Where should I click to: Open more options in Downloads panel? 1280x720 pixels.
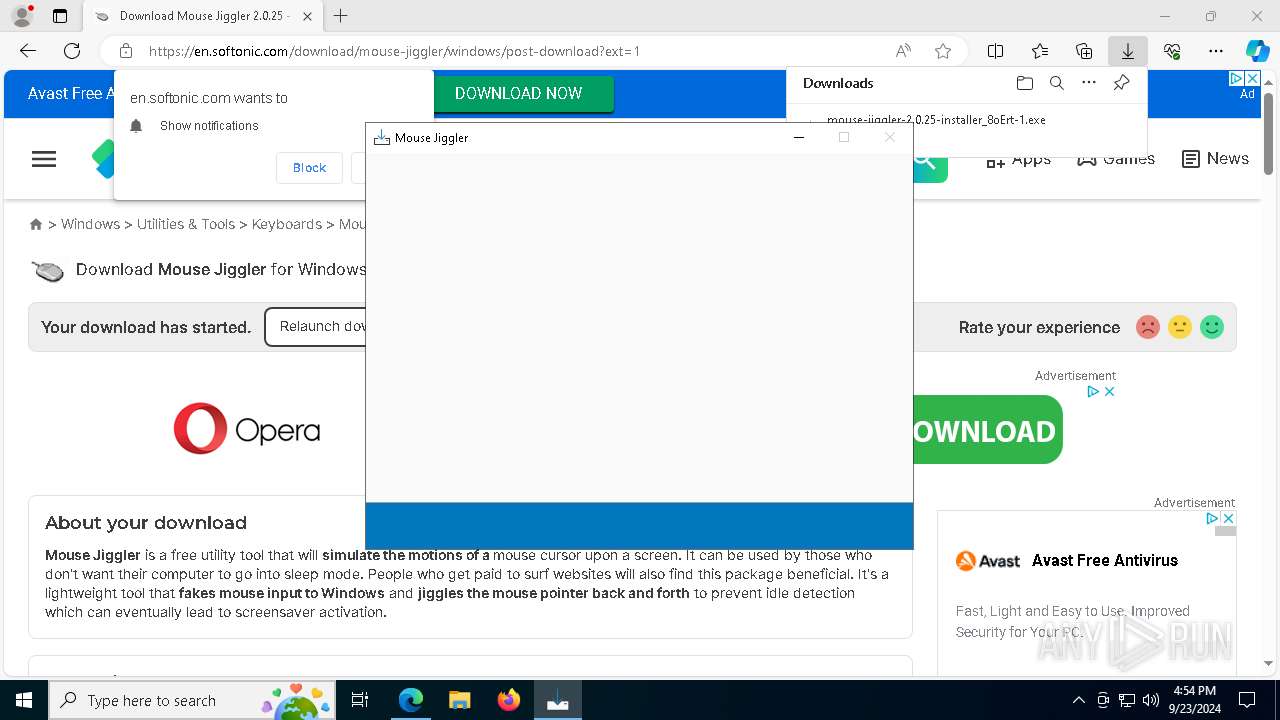[x=1089, y=83]
